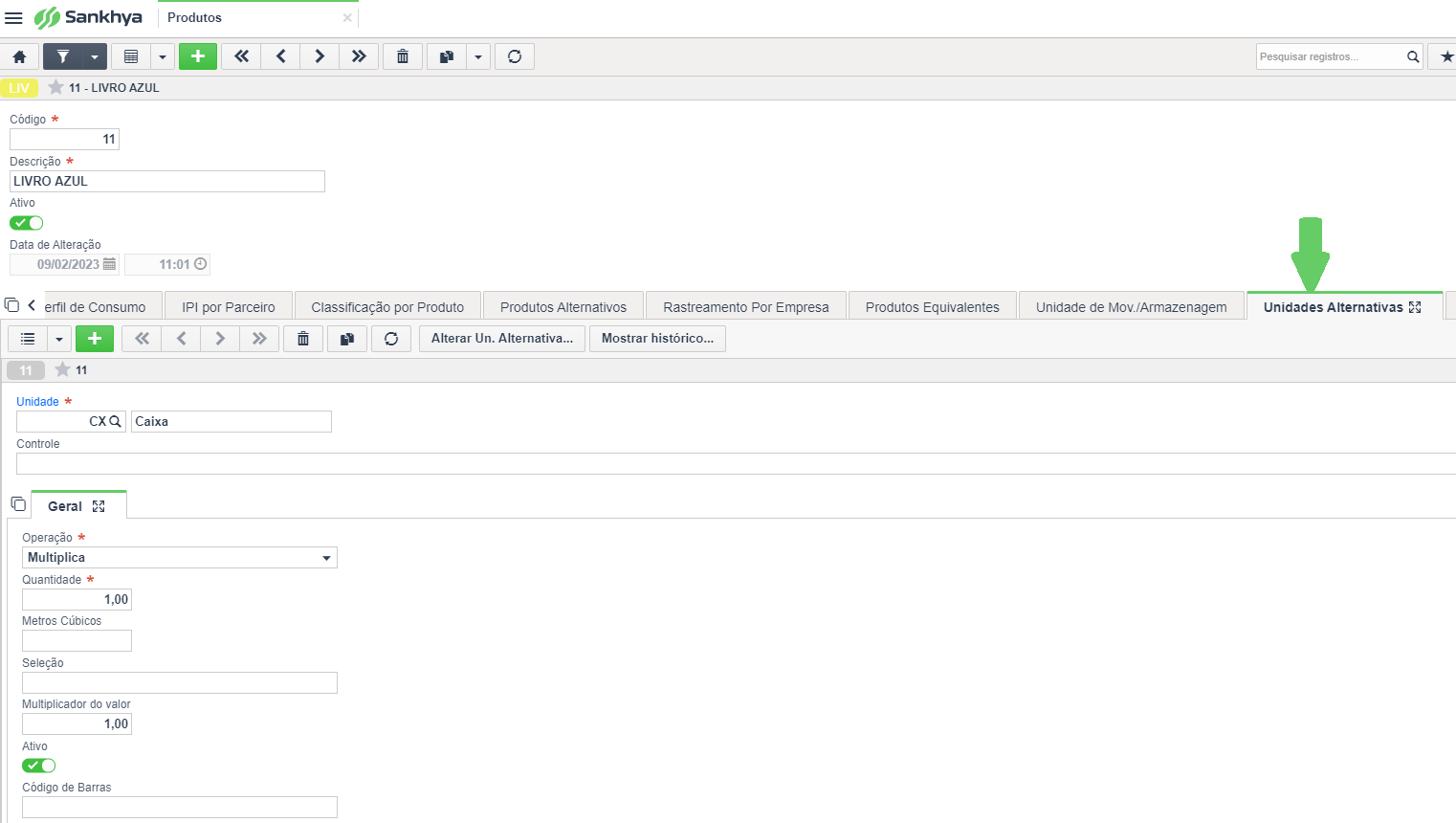The height and width of the screenshot is (823, 1456).
Task: Jump to first product record
Action: click(x=241, y=56)
